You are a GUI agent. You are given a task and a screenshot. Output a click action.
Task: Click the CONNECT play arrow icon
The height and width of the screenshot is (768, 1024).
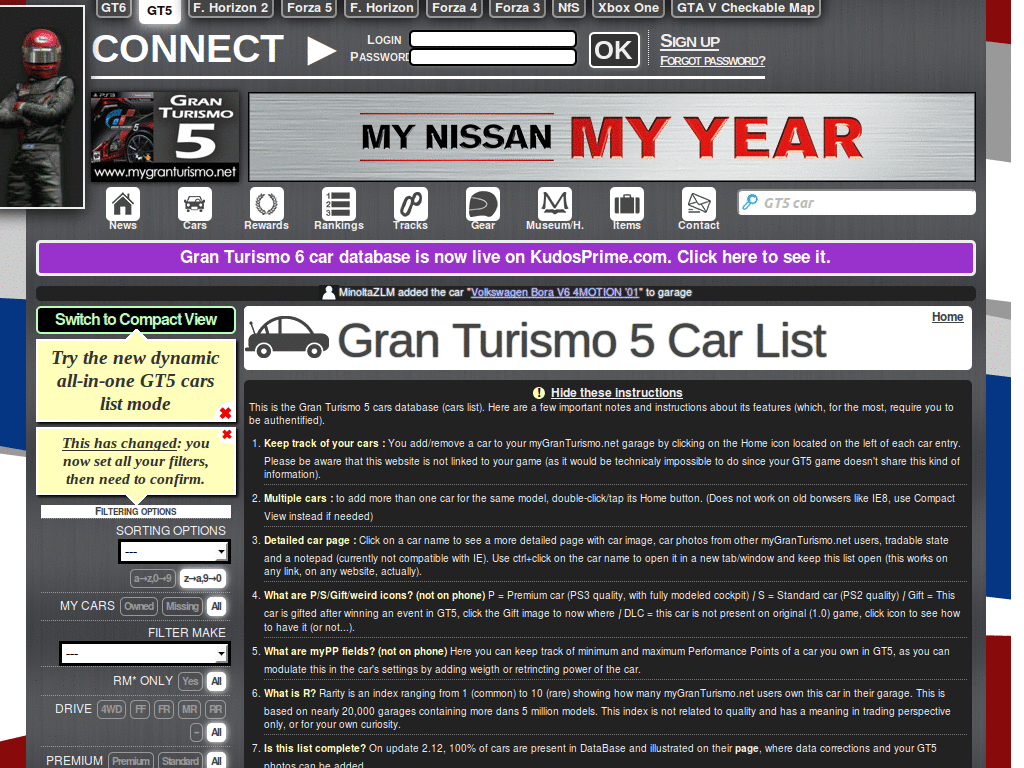(x=321, y=50)
